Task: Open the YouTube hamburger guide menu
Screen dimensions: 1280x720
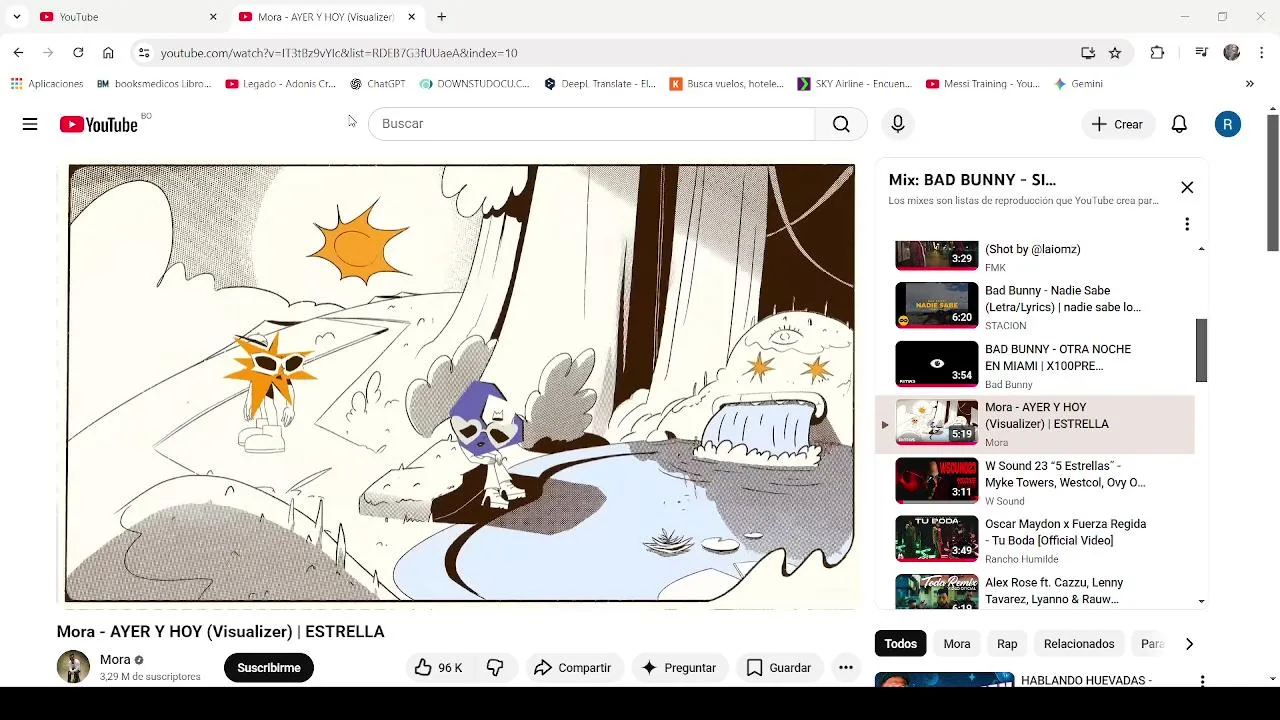Action: pos(30,124)
